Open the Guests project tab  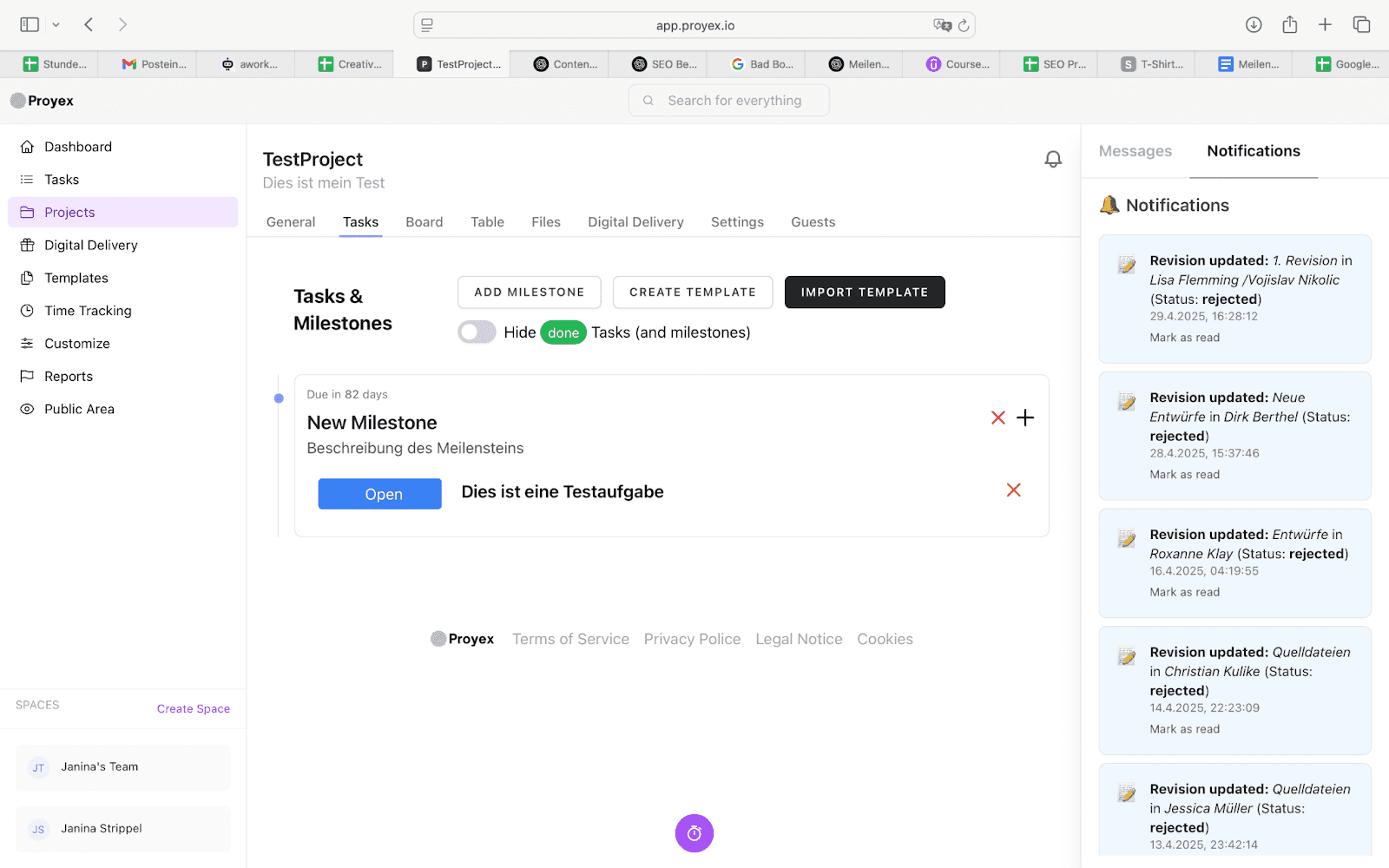tap(813, 222)
